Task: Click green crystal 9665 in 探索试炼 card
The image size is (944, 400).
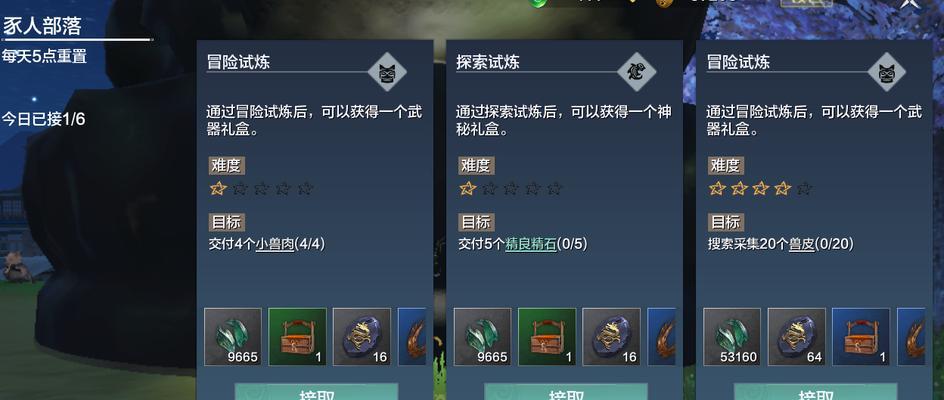Action: [482, 337]
